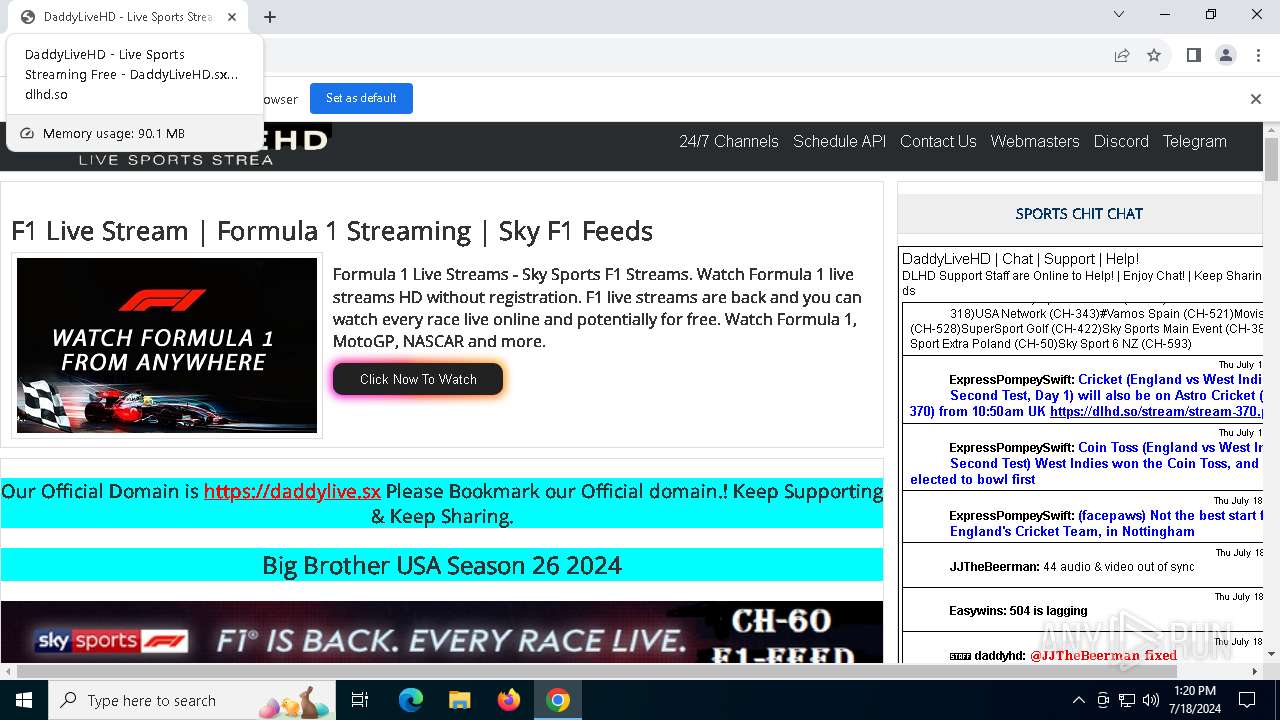
Task: Click the Memory usage 90.1 MB entry
Action: [x=135, y=133]
